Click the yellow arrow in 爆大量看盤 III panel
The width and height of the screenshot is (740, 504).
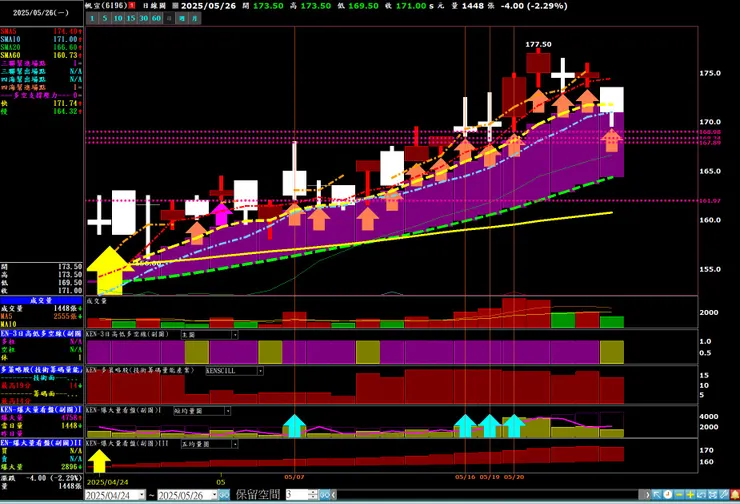tap(99, 461)
